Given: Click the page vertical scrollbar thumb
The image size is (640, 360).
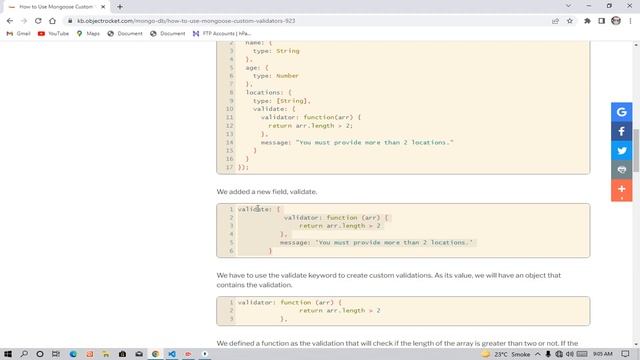Looking at the screenshot, I should point(636,150).
